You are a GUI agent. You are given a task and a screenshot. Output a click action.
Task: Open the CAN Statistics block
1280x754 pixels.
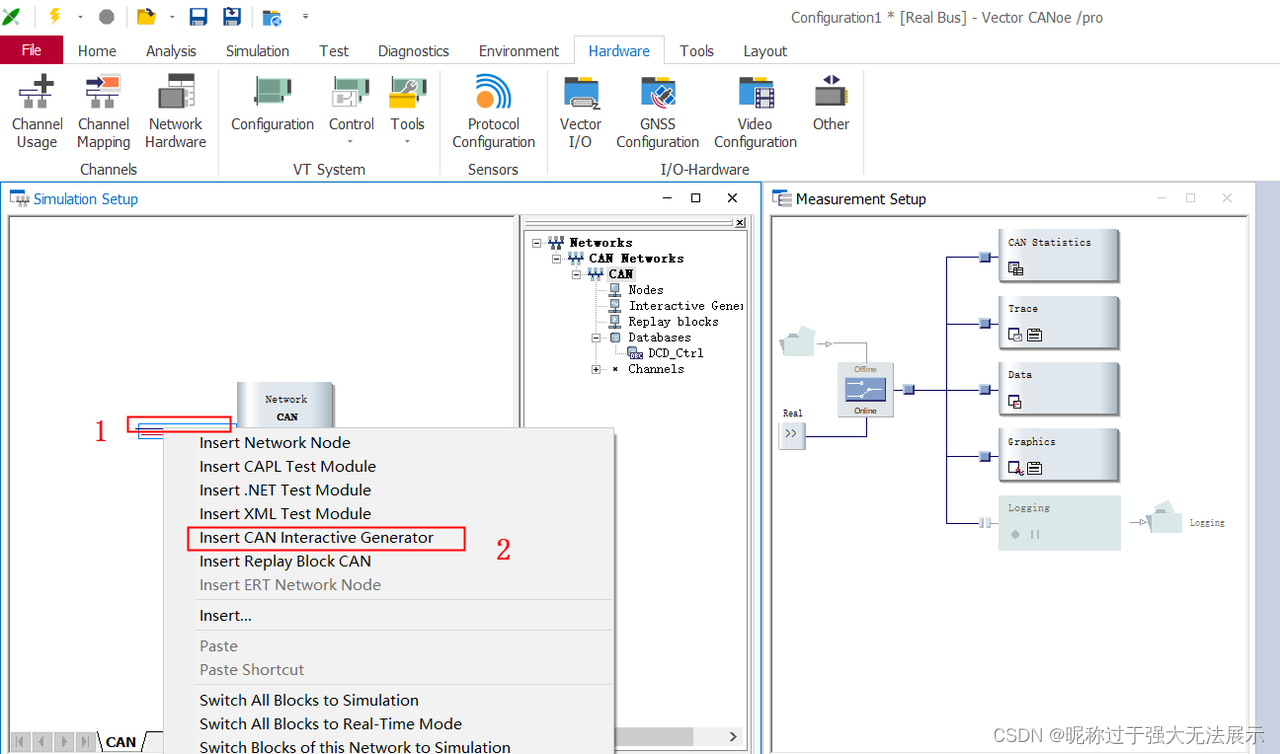coord(1059,256)
